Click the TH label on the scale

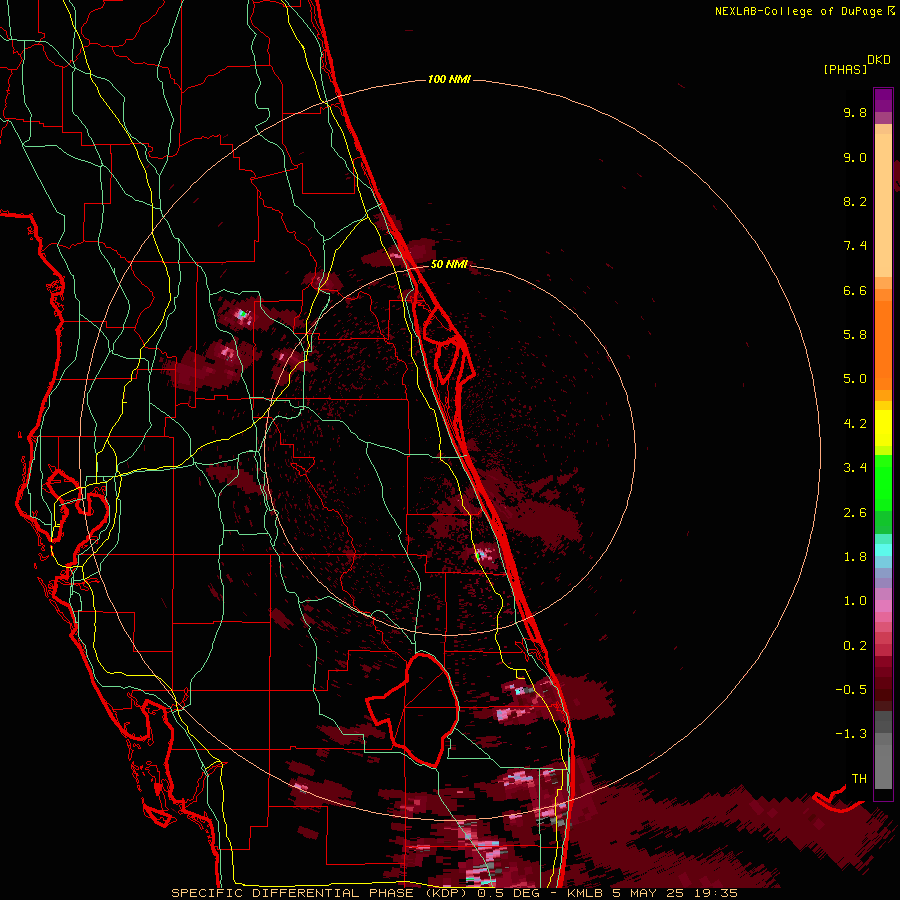[859, 779]
